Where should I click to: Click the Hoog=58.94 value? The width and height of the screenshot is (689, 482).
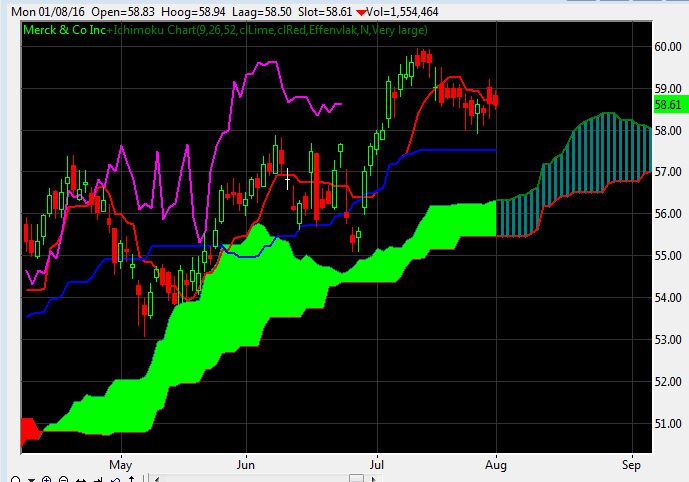coord(193,11)
